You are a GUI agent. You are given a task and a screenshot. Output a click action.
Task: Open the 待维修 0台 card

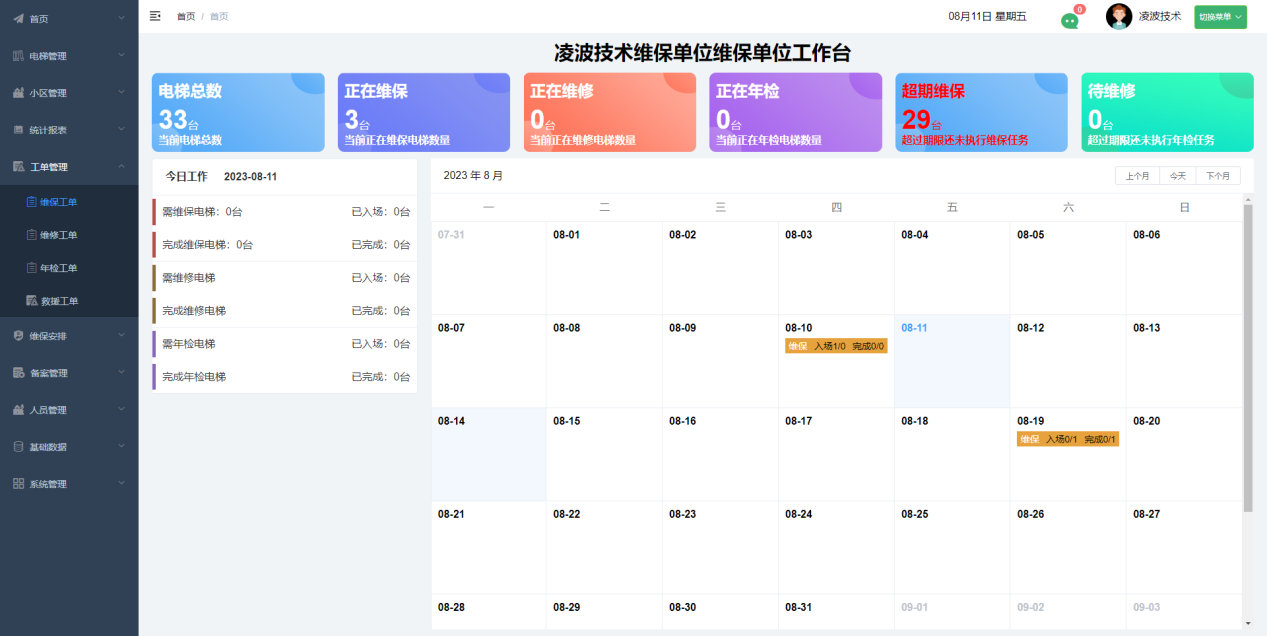(1168, 112)
